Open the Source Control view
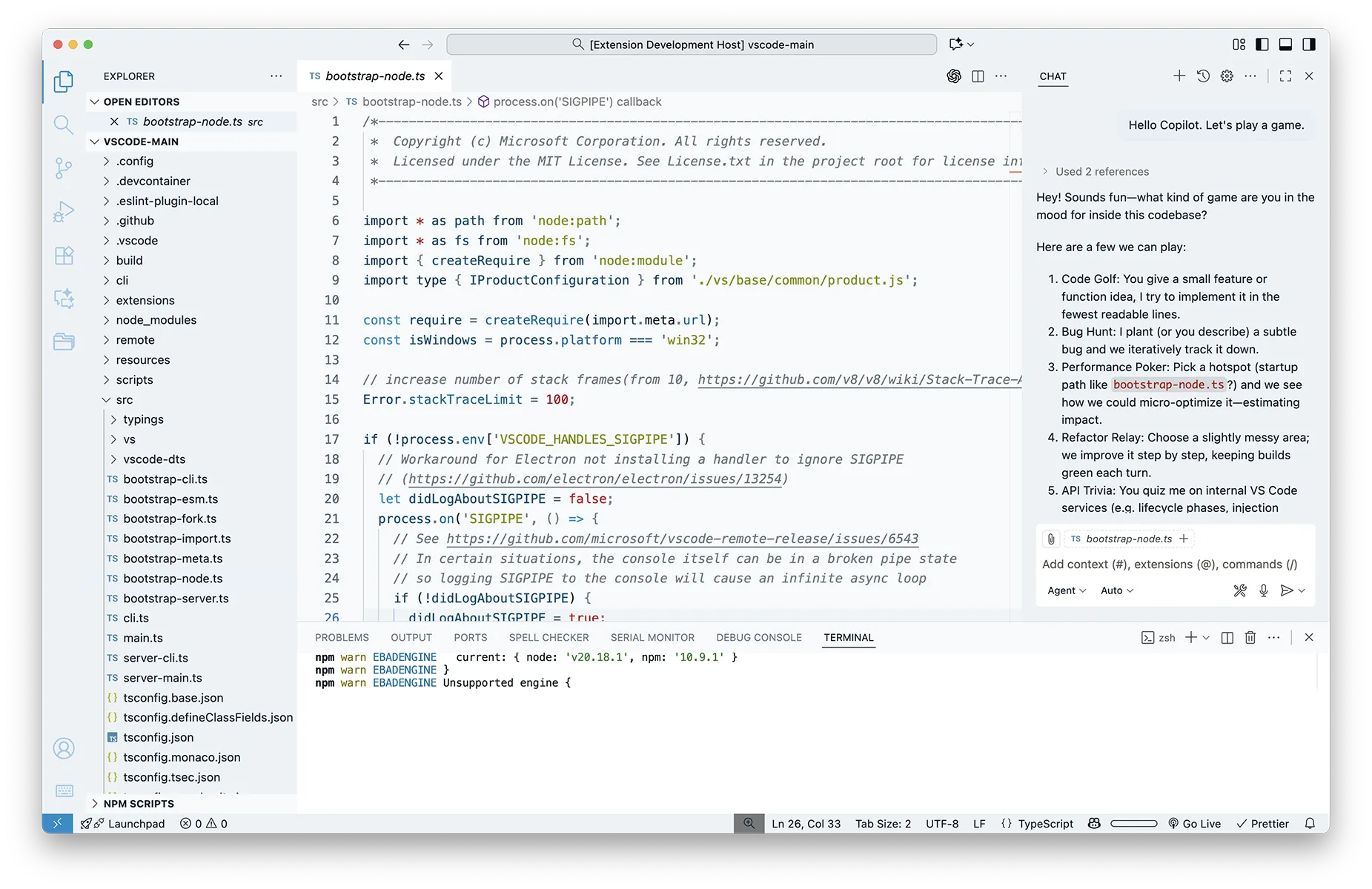Screen dimensions: 1372x889 (x=64, y=168)
